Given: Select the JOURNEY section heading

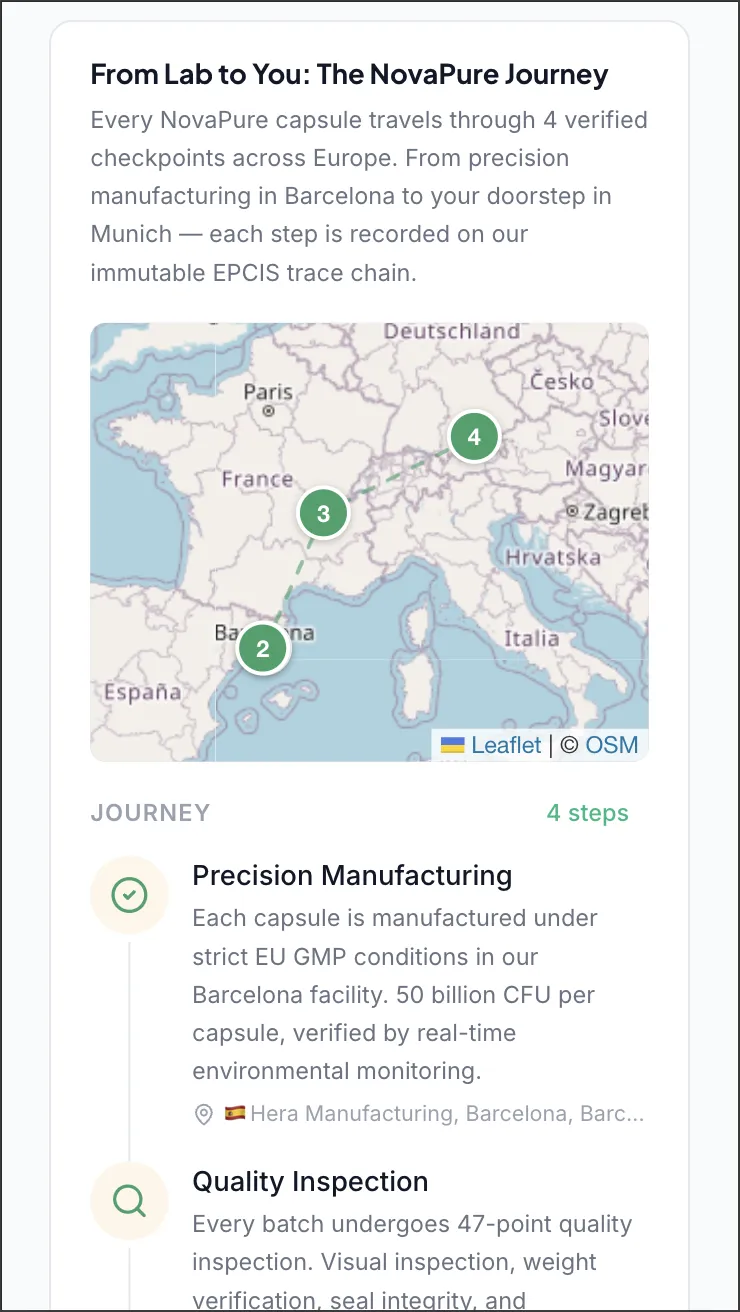Looking at the screenshot, I should [150, 813].
